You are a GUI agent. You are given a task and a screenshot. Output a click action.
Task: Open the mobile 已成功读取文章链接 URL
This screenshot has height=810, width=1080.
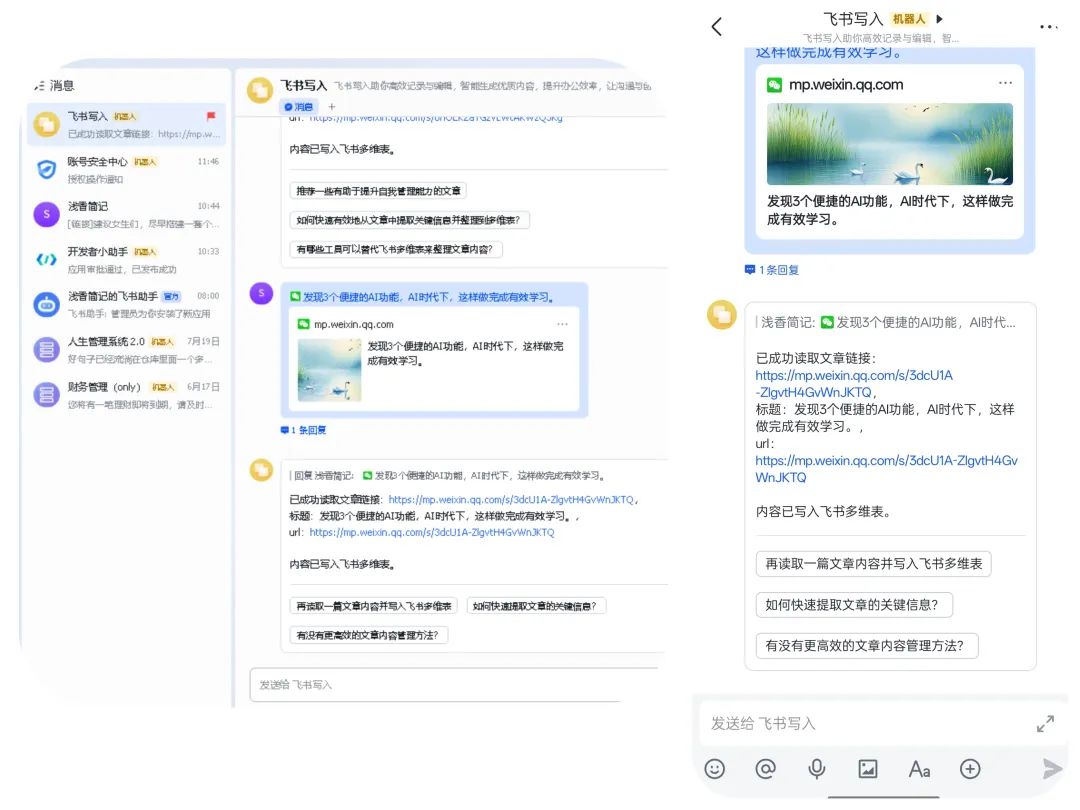point(854,384)
